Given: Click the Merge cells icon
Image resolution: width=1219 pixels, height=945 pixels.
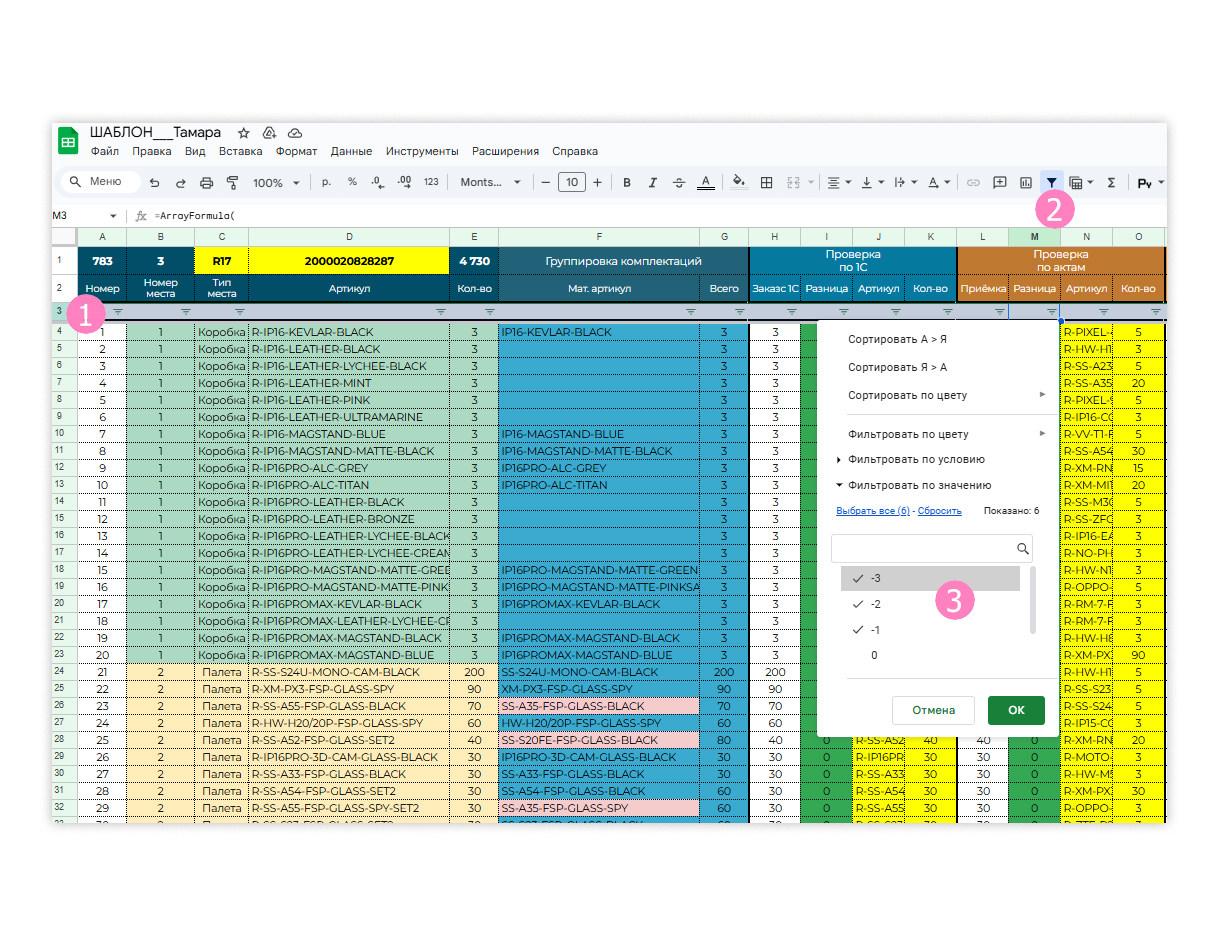Looking at the screenshot, I should (x=792, y=183).
